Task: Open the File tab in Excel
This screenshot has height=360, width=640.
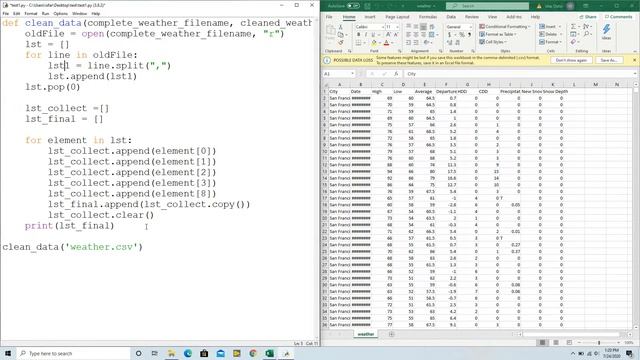Action: (329, 17)
